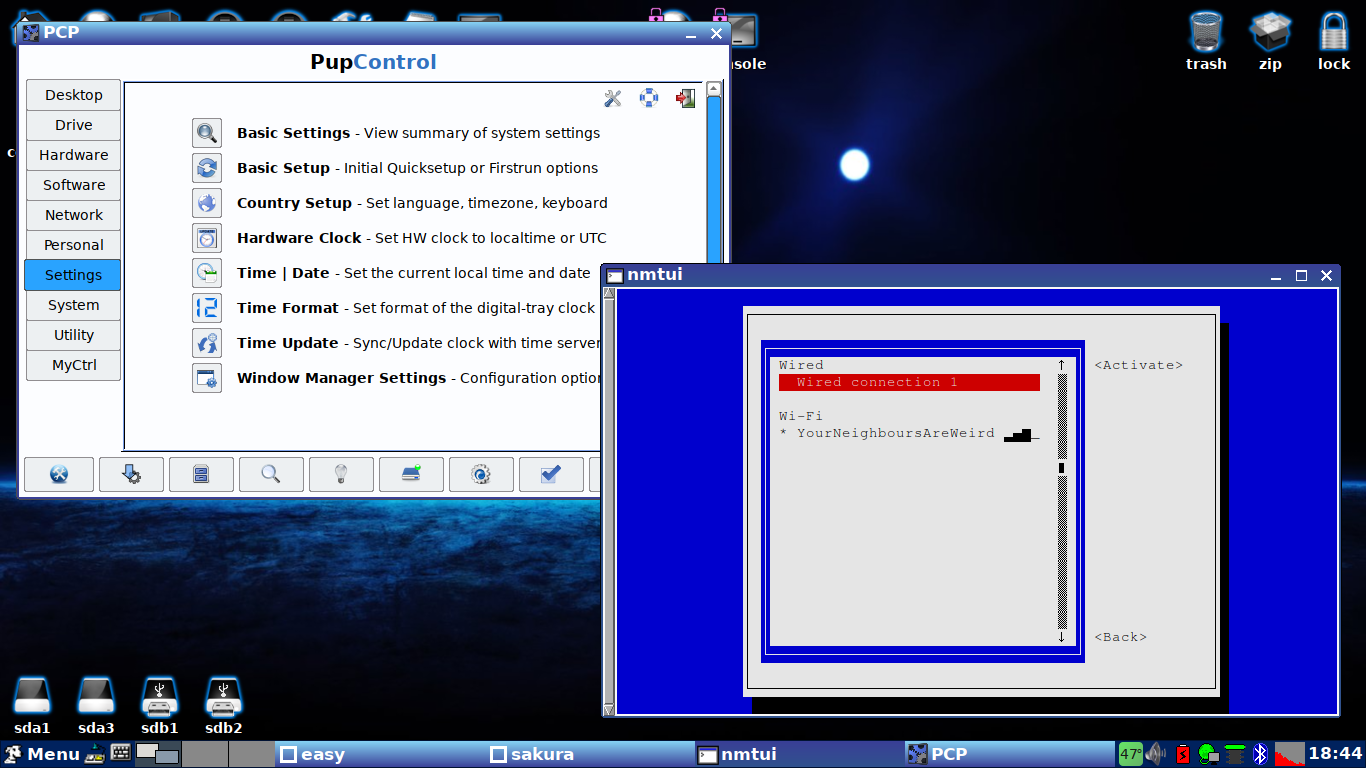Viewport: 1366px width, 768px height.
Task: Select the Hardware tab in PupControl
Action: pos(73,155)
